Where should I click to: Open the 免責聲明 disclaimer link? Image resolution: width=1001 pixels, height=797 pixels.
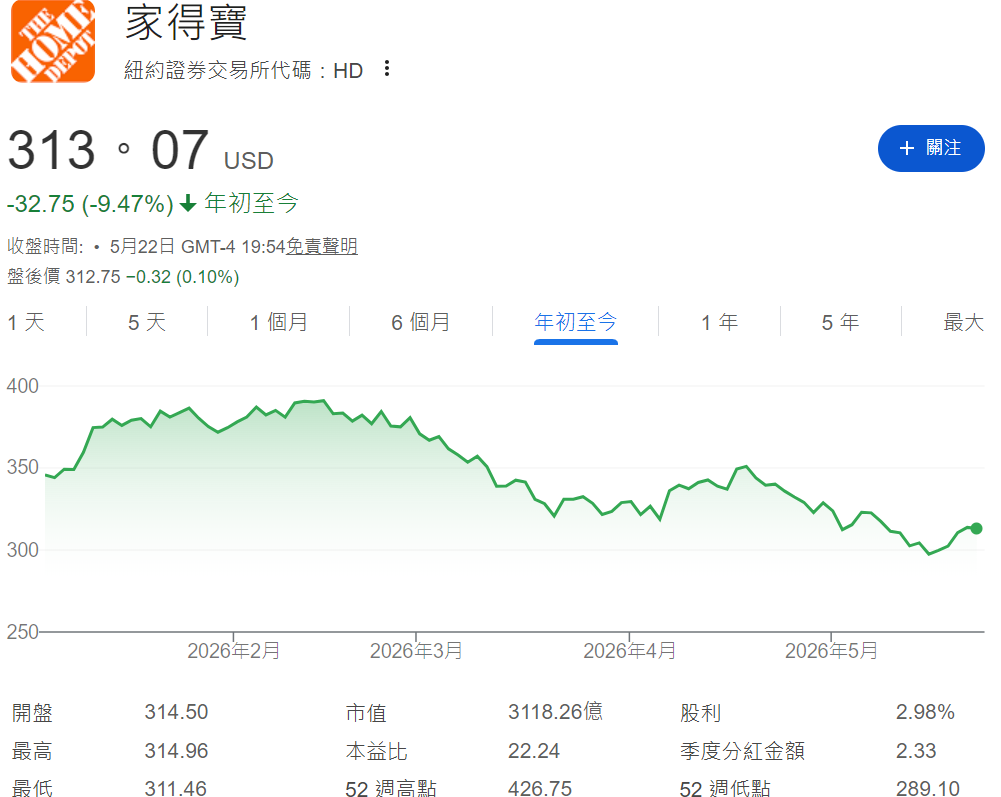322,247
